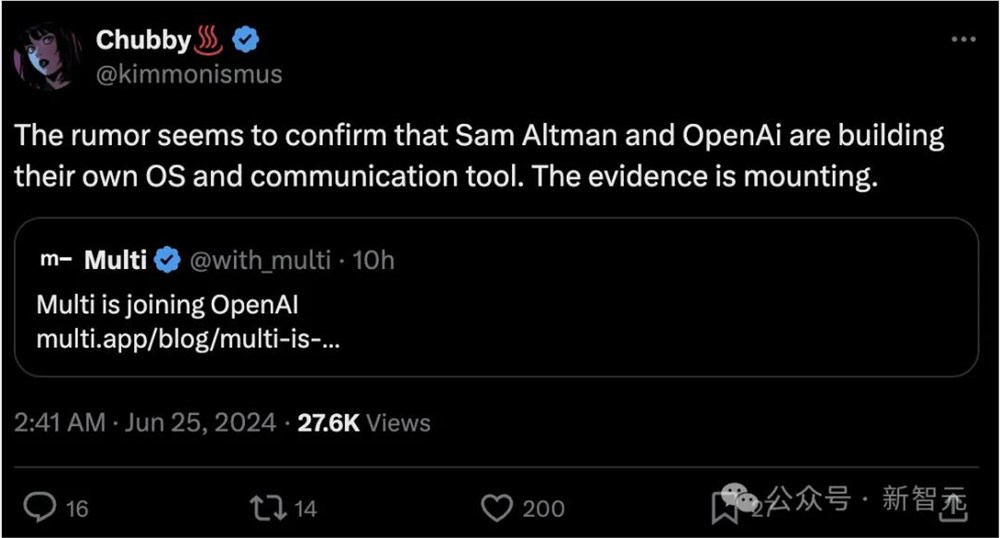The image size is (1000, 538).
Task: Click the blue verified badge beside Chubby
Action: tap(247, 40)
